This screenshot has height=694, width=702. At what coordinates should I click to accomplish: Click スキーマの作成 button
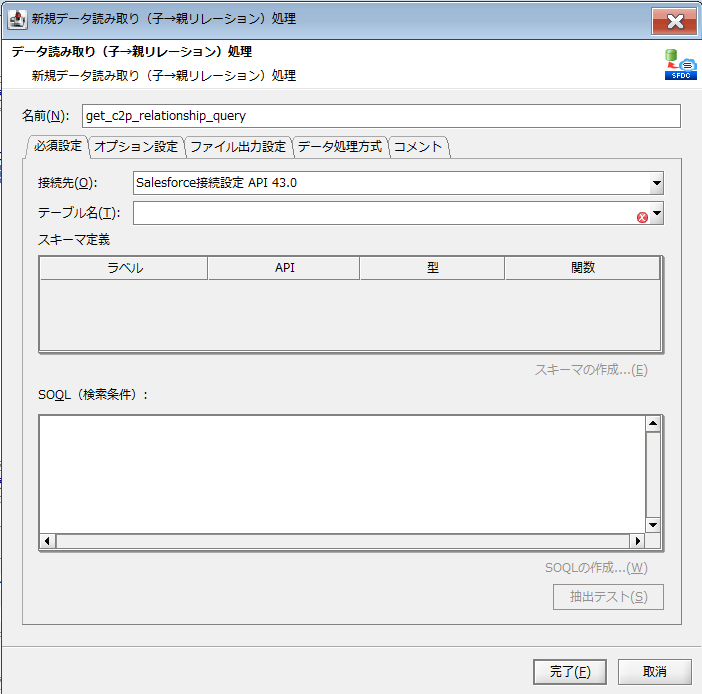click(591, 370)
